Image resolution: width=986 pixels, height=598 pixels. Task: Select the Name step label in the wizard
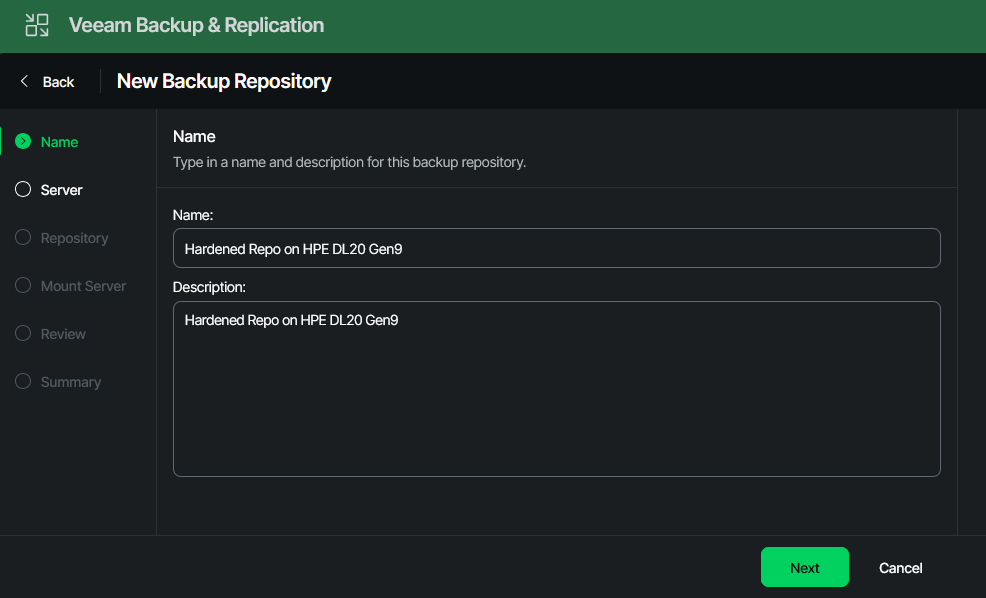pos(59,142)
